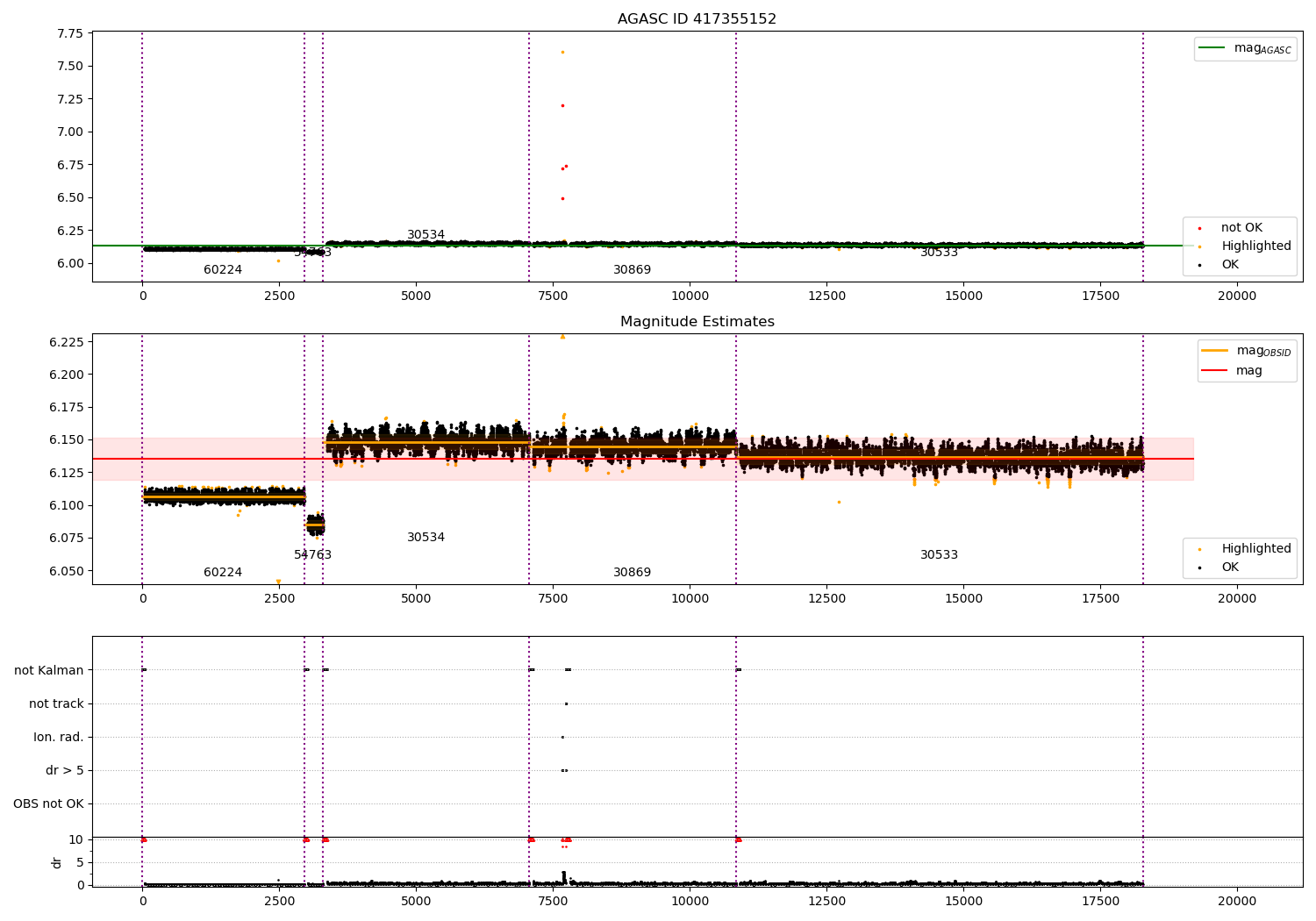The image size is (1316, 921).
Task: Click 'Highlighted' in the Magnitude Estimates legend
Action: tap(1244, 549)
